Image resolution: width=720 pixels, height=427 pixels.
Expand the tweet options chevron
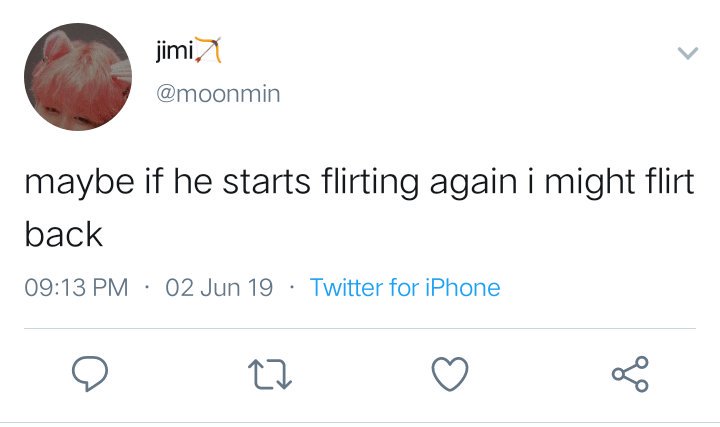688,53
